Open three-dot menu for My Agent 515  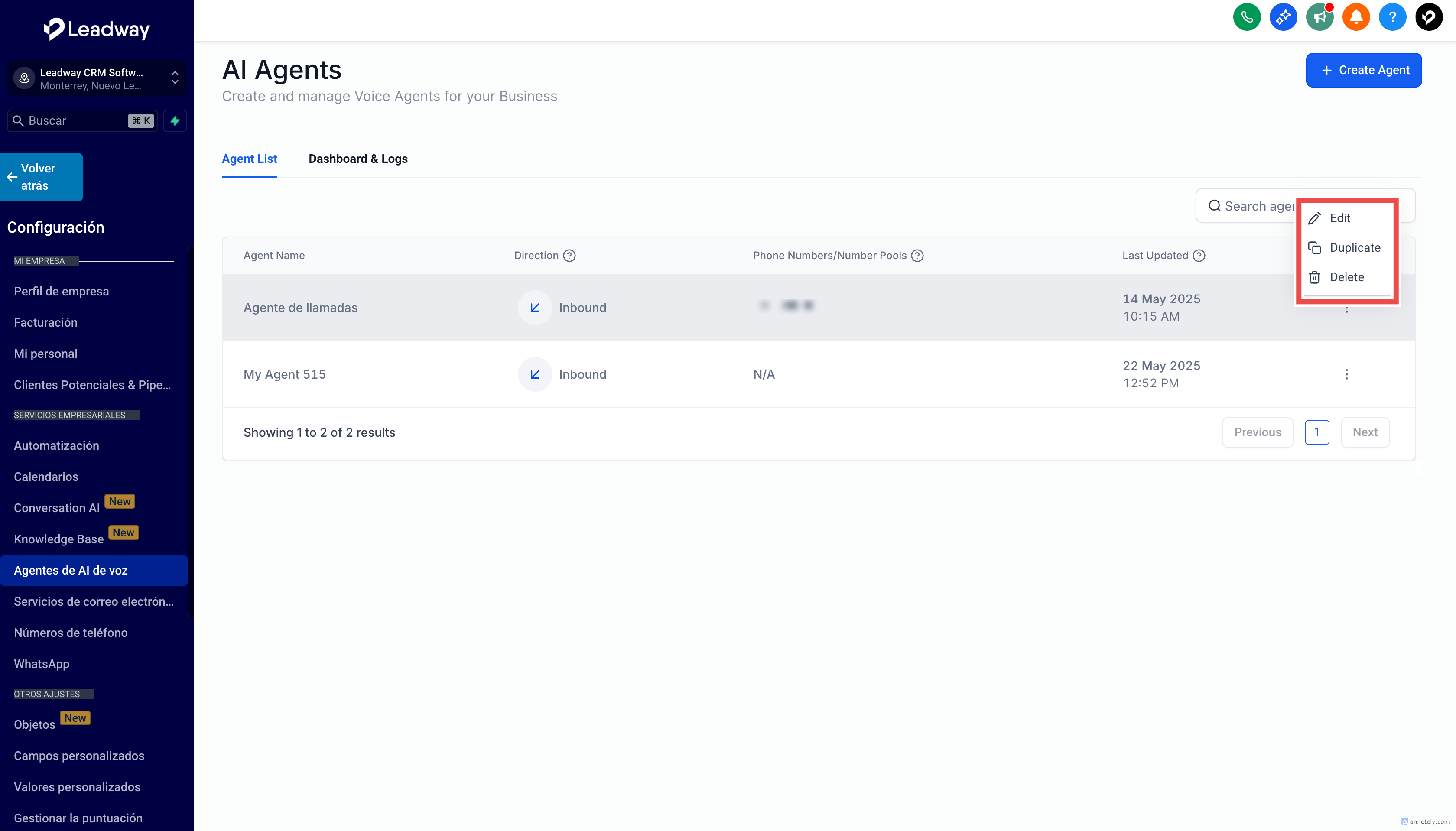click(x=1346, y=374)
